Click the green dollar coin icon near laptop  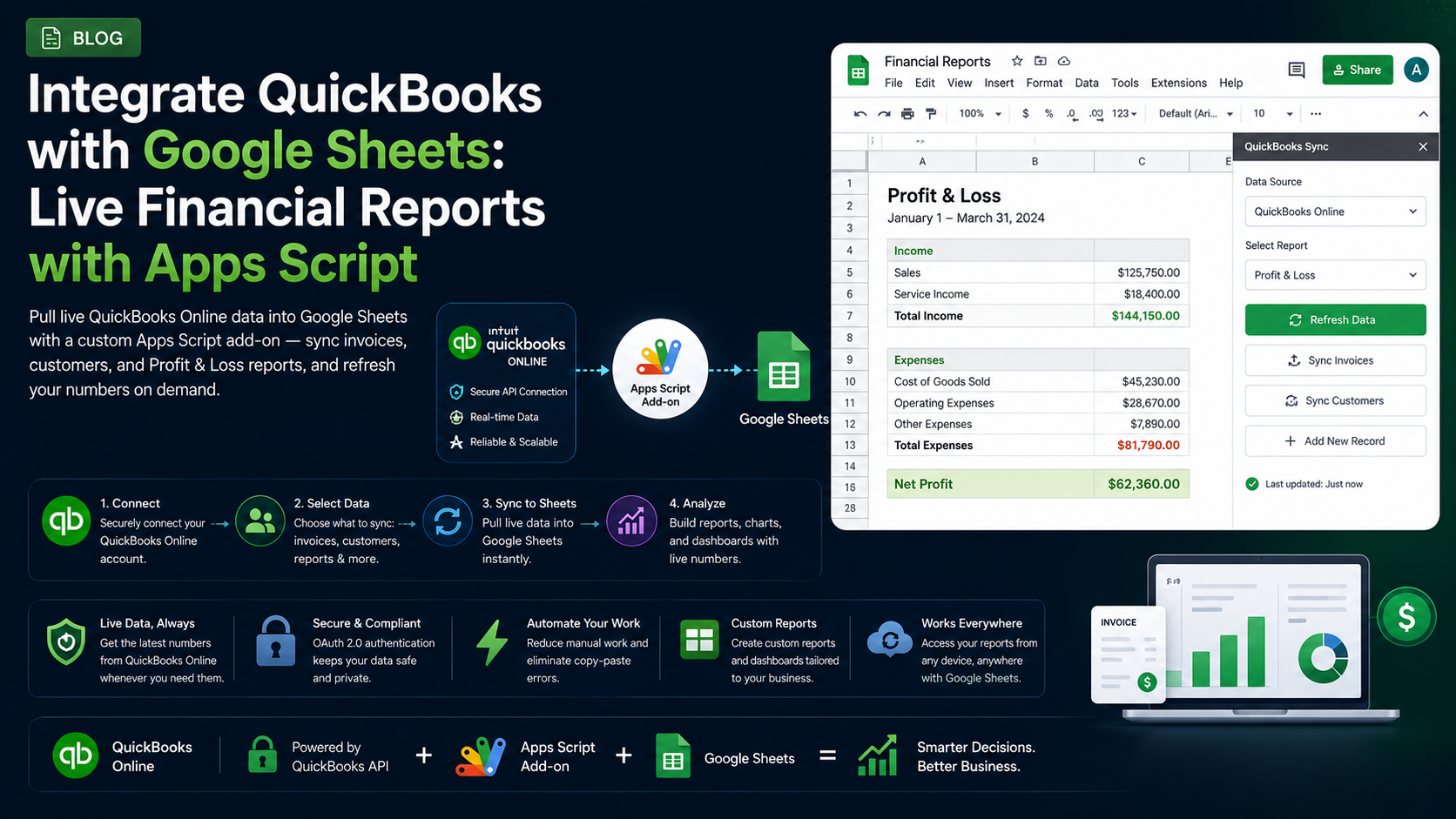click(1406, 617)
